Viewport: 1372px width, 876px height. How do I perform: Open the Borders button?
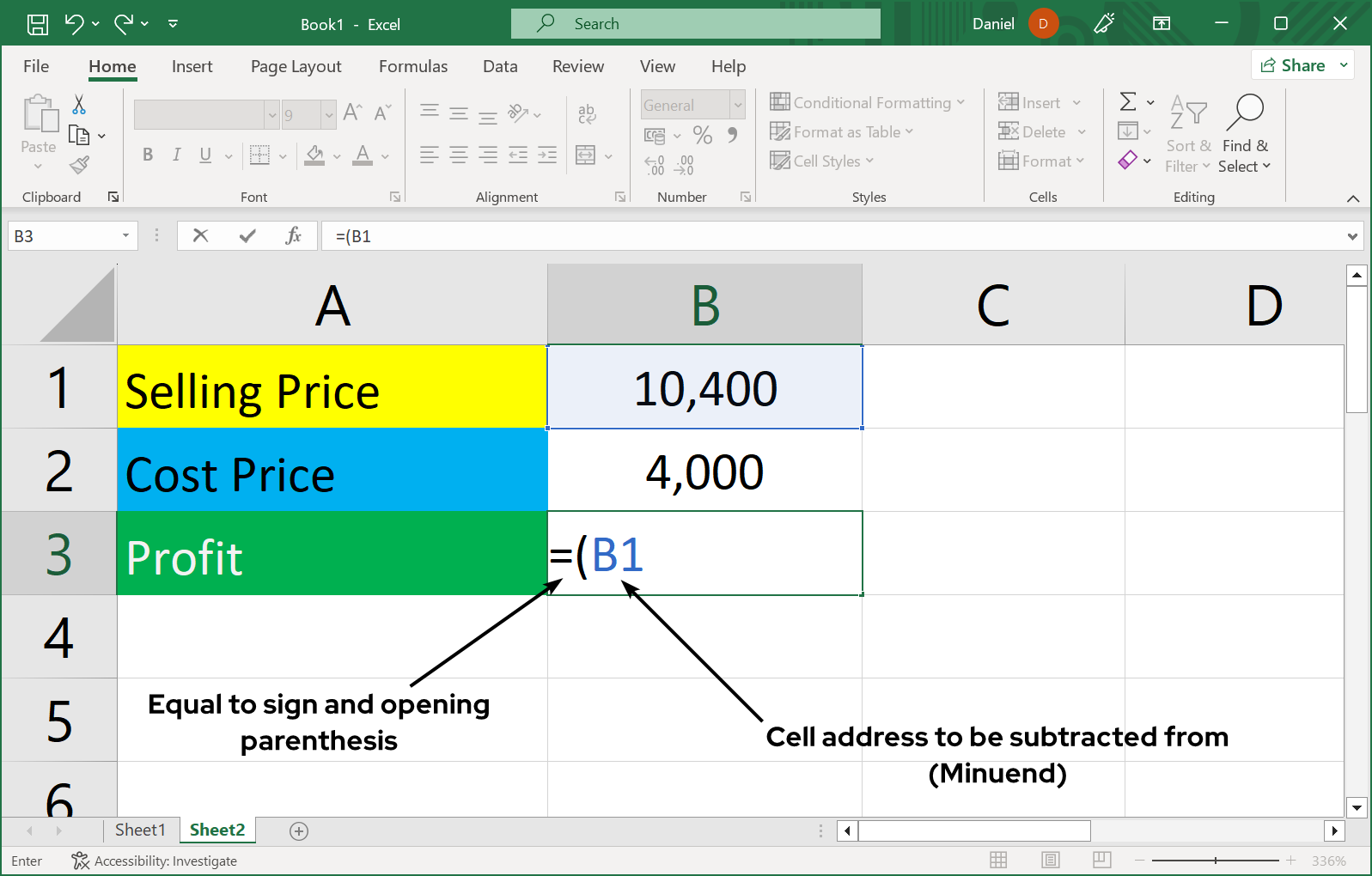[x=259, y=155]
